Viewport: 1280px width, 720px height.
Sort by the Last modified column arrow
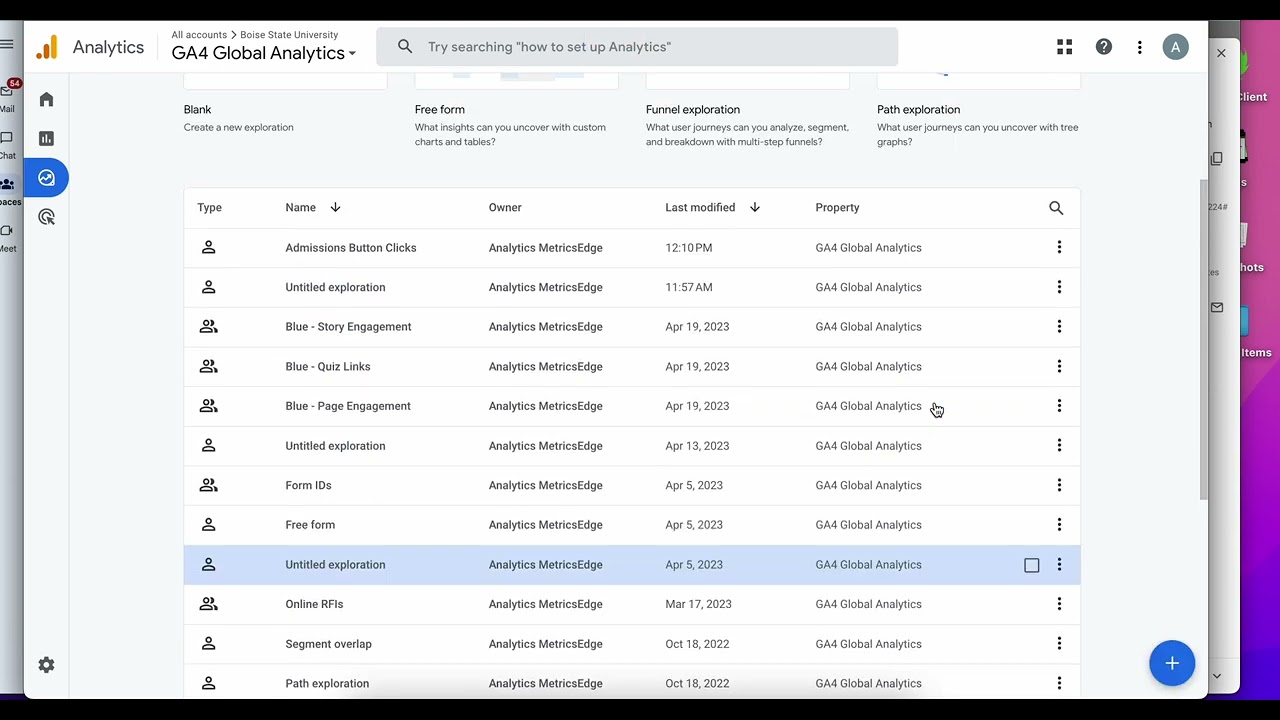[755, 208]
